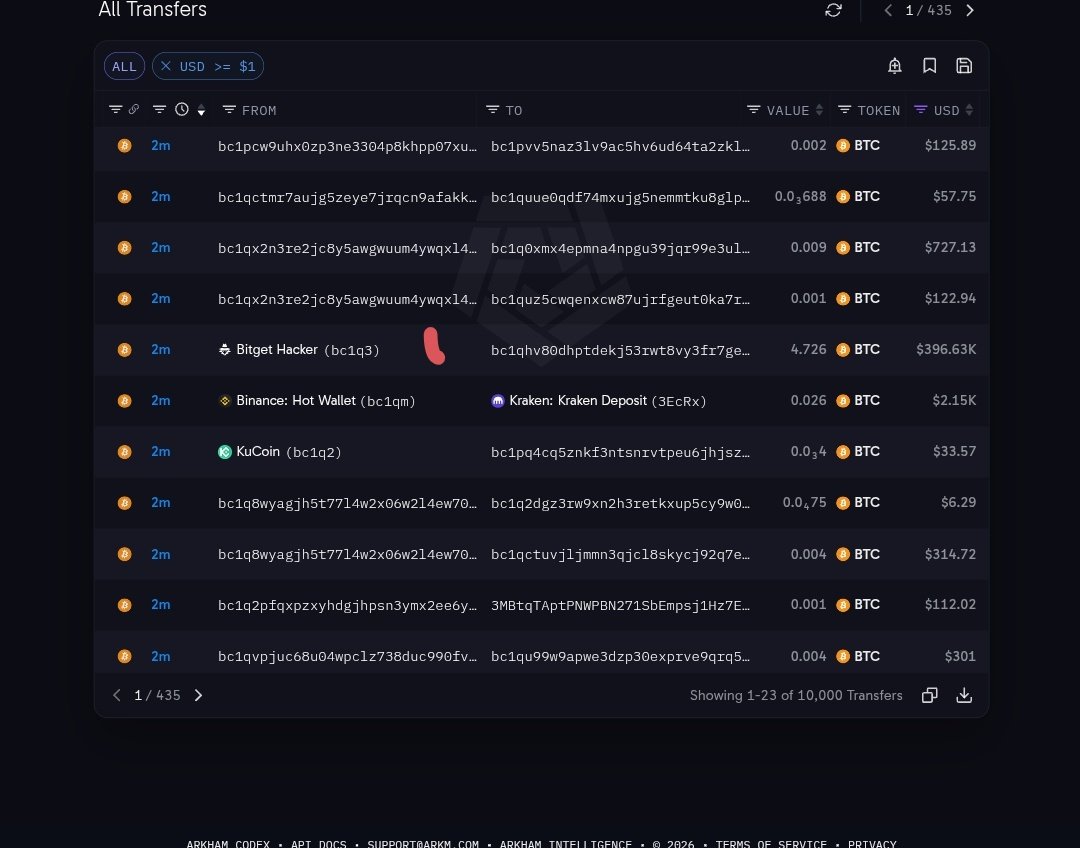Go to previous page at bottom
The image size is (1080, 848).
[x=116, y=696]
